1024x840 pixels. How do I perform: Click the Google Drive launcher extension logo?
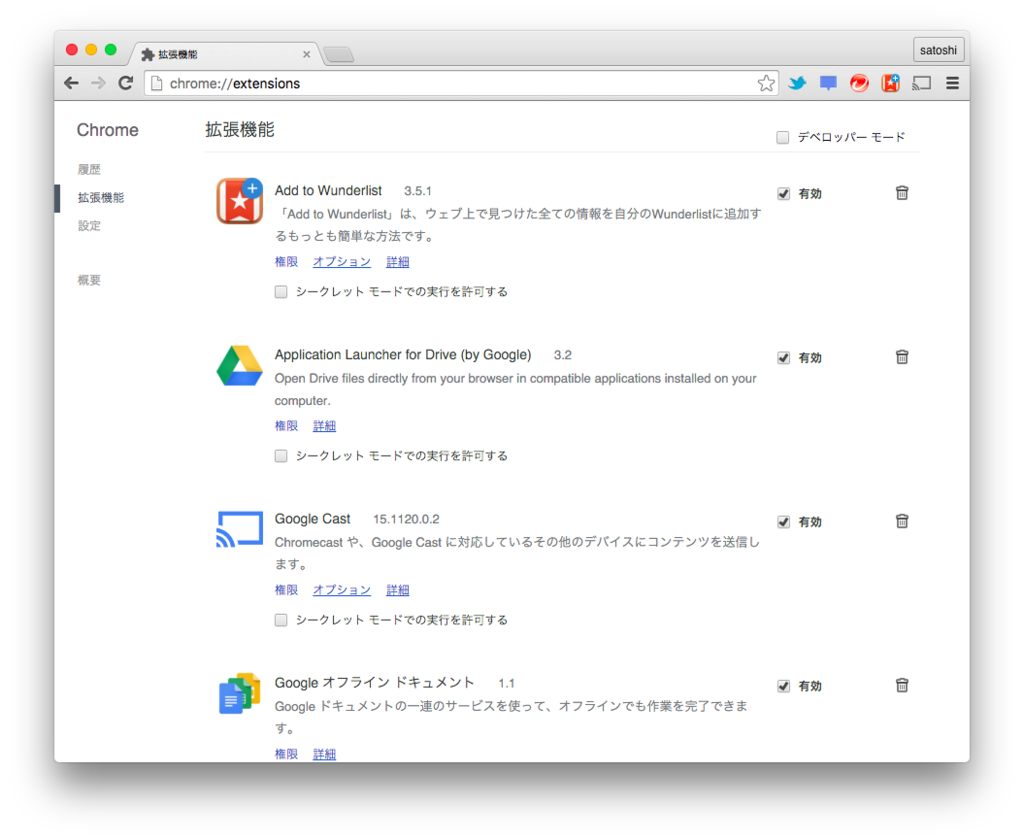tap(240, 365)
